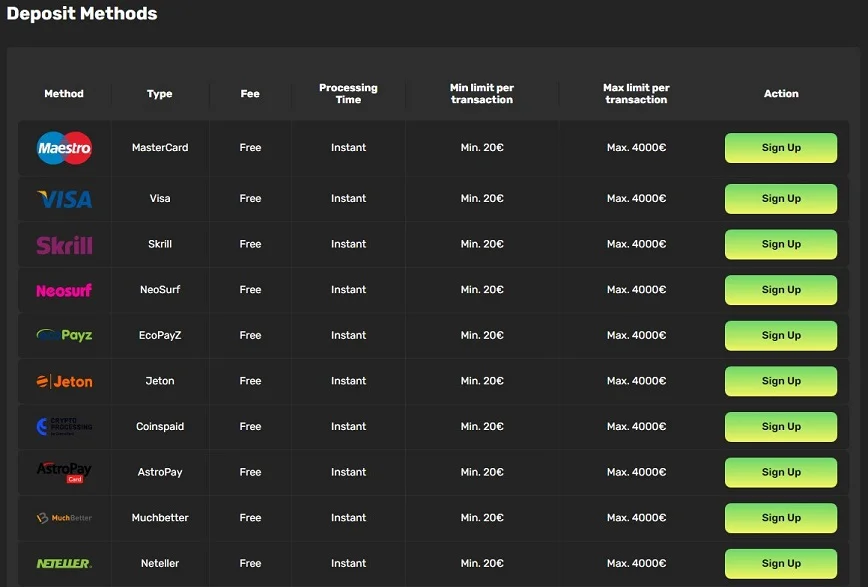The image size is (868, 587).
Task: Click the Method column header
Action: click(x=64, y=94)
